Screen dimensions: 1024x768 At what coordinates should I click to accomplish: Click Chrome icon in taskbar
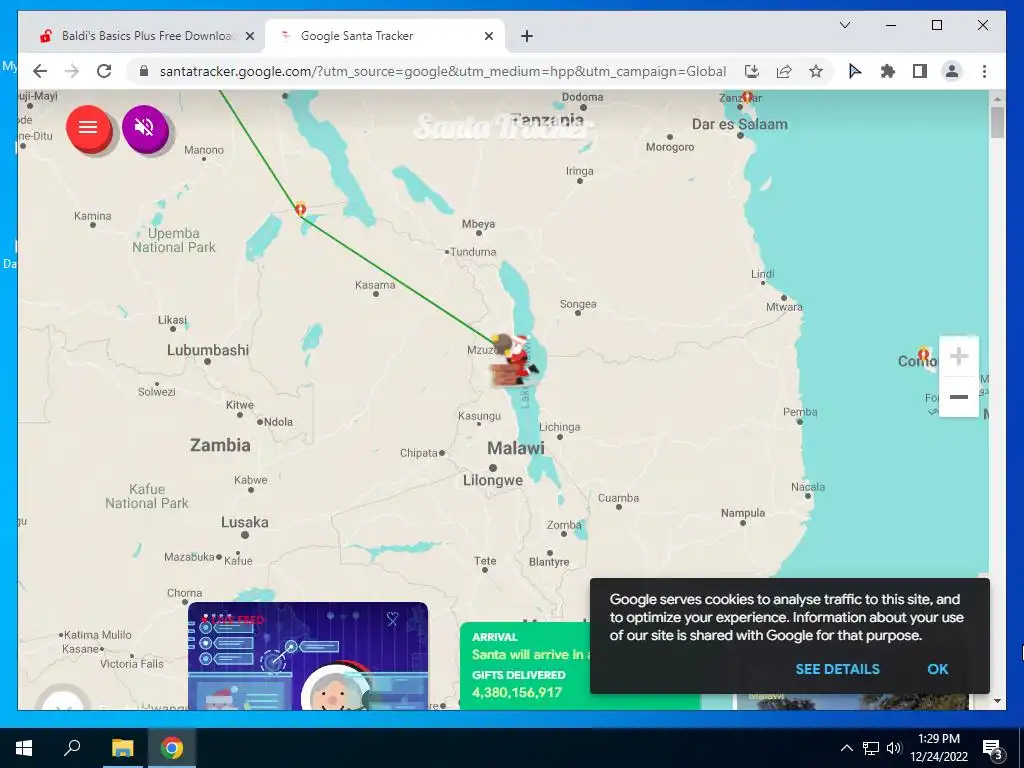click(x=172, y=748)
